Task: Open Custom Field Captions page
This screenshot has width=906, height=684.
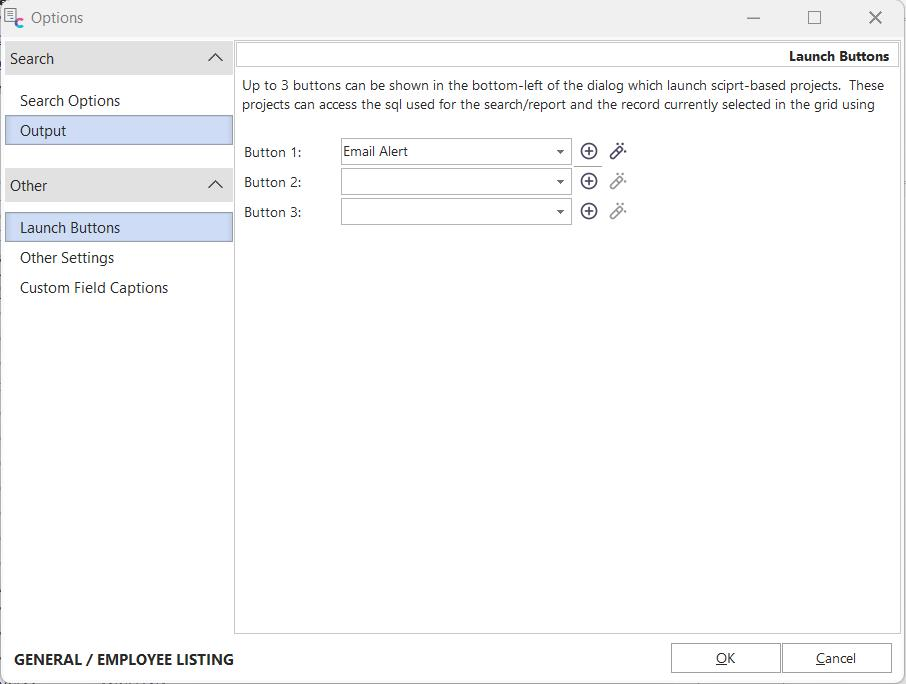Action: (x=94, y=288)
